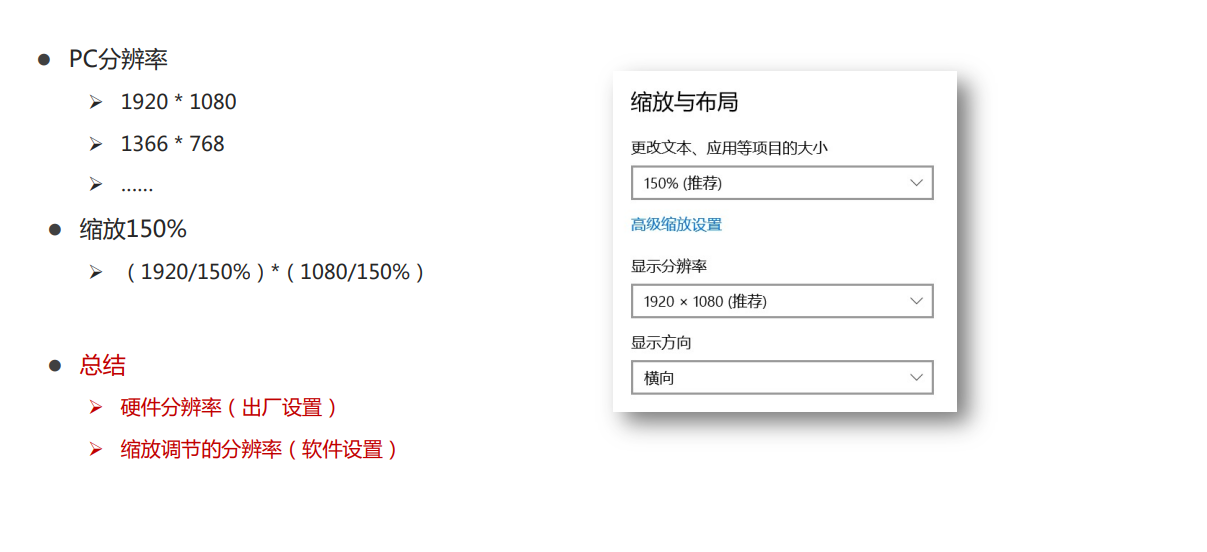Click the 显示分辨率 label
1207x552 pixels.
click(x=669, y=266)
